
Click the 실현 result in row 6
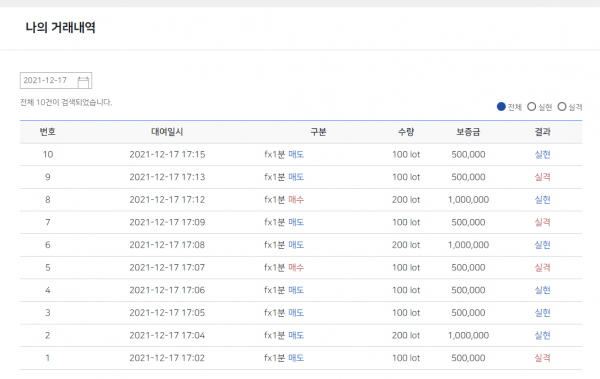tap(543, 245)
